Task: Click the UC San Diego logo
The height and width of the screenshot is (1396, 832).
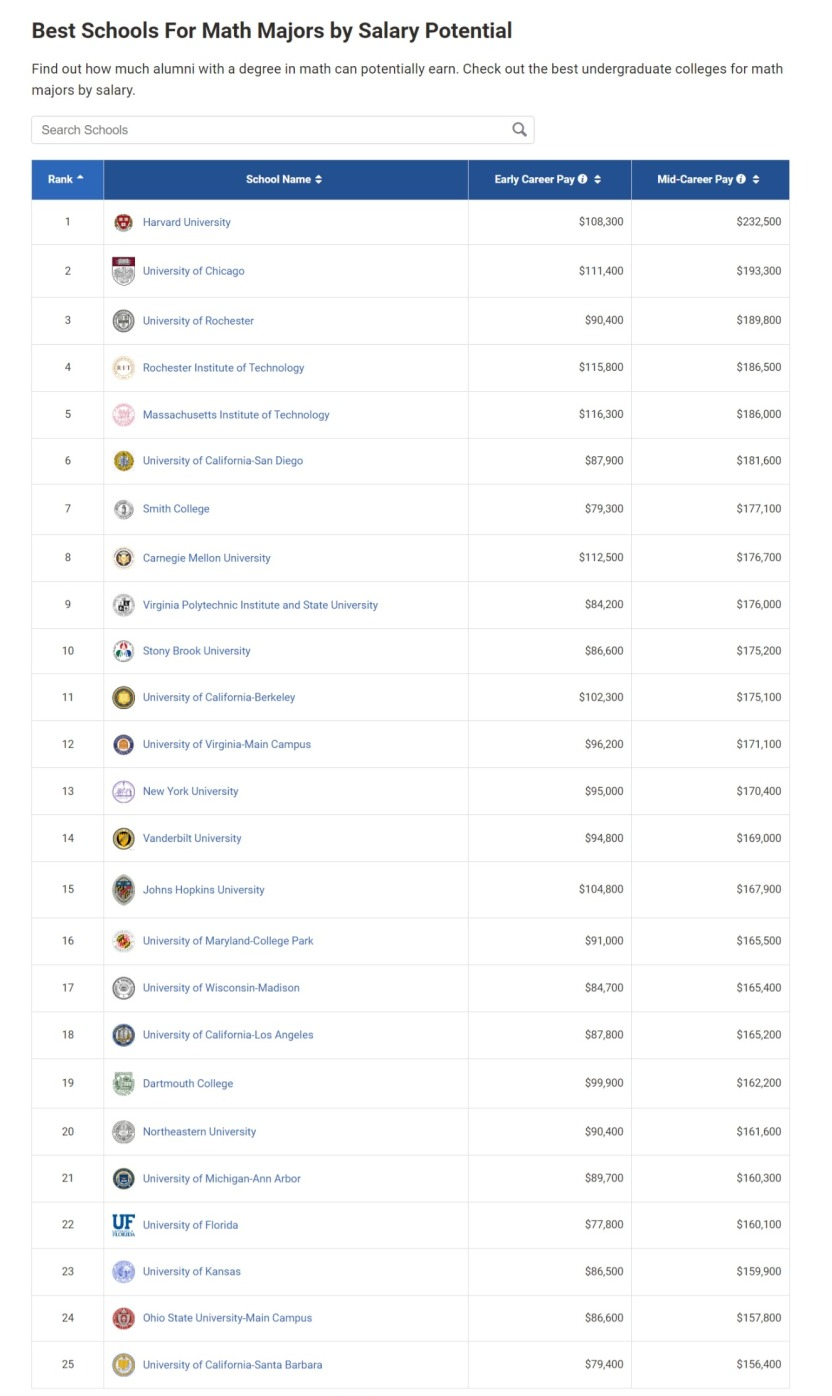Action: coord(123,461)
